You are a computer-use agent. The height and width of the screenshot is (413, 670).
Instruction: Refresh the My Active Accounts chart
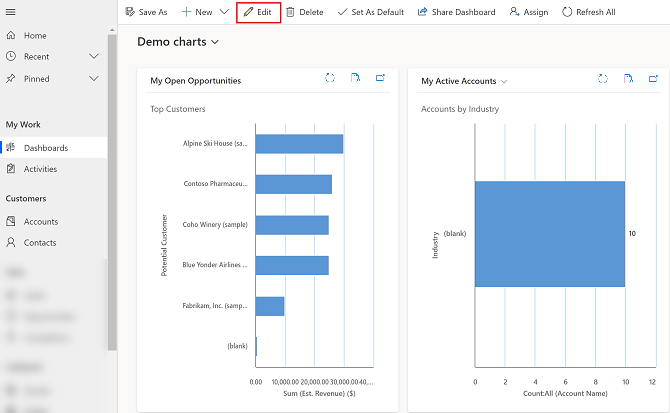click(603, 79)
